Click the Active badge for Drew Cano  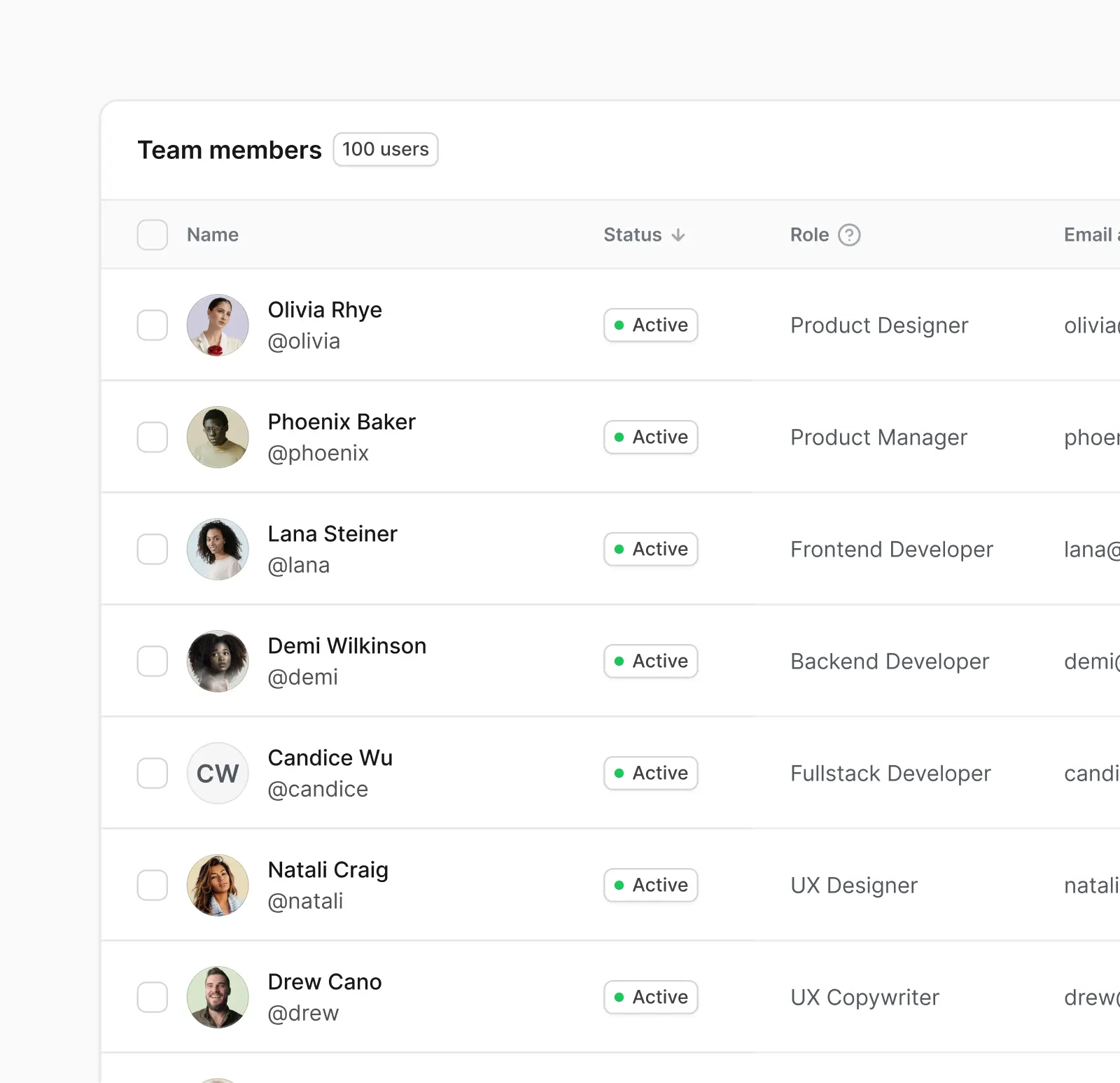pyautogui.click(x=650, y=997)
